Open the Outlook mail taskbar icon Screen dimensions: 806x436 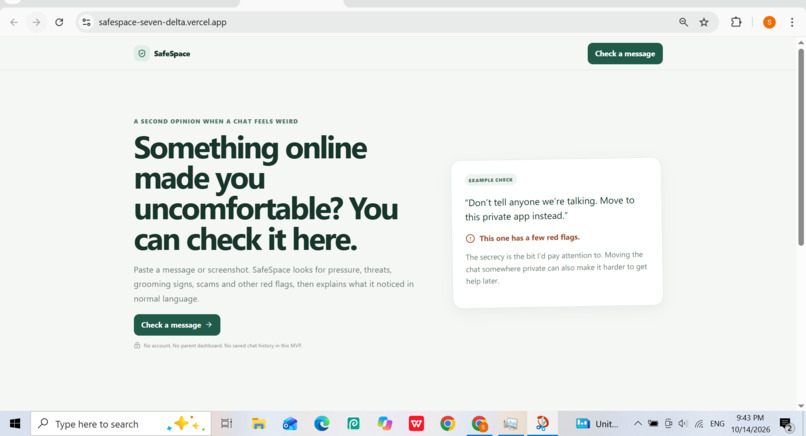[290, 424]
